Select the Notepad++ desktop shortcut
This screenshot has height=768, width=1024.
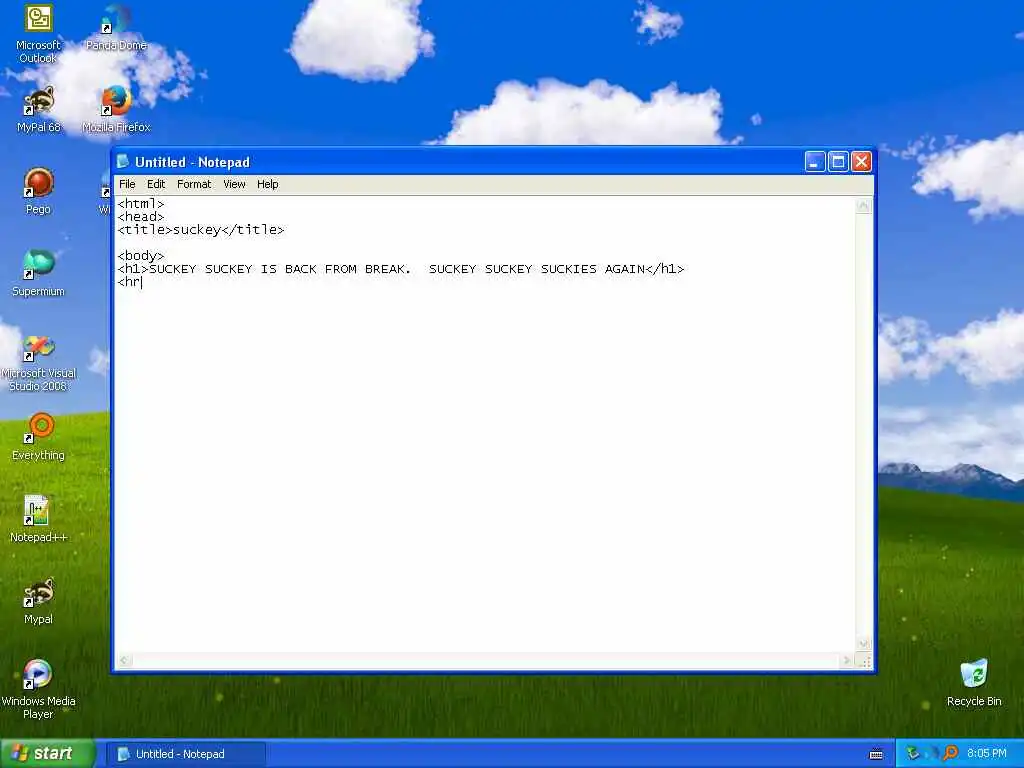pyautogui.click(x=39, y=519)
